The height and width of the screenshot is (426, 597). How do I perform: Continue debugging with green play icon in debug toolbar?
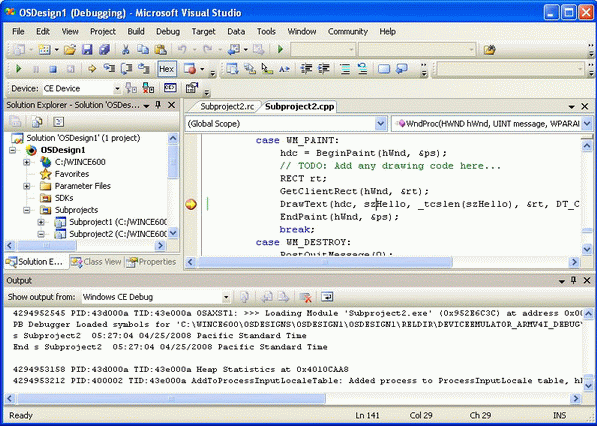18,69
